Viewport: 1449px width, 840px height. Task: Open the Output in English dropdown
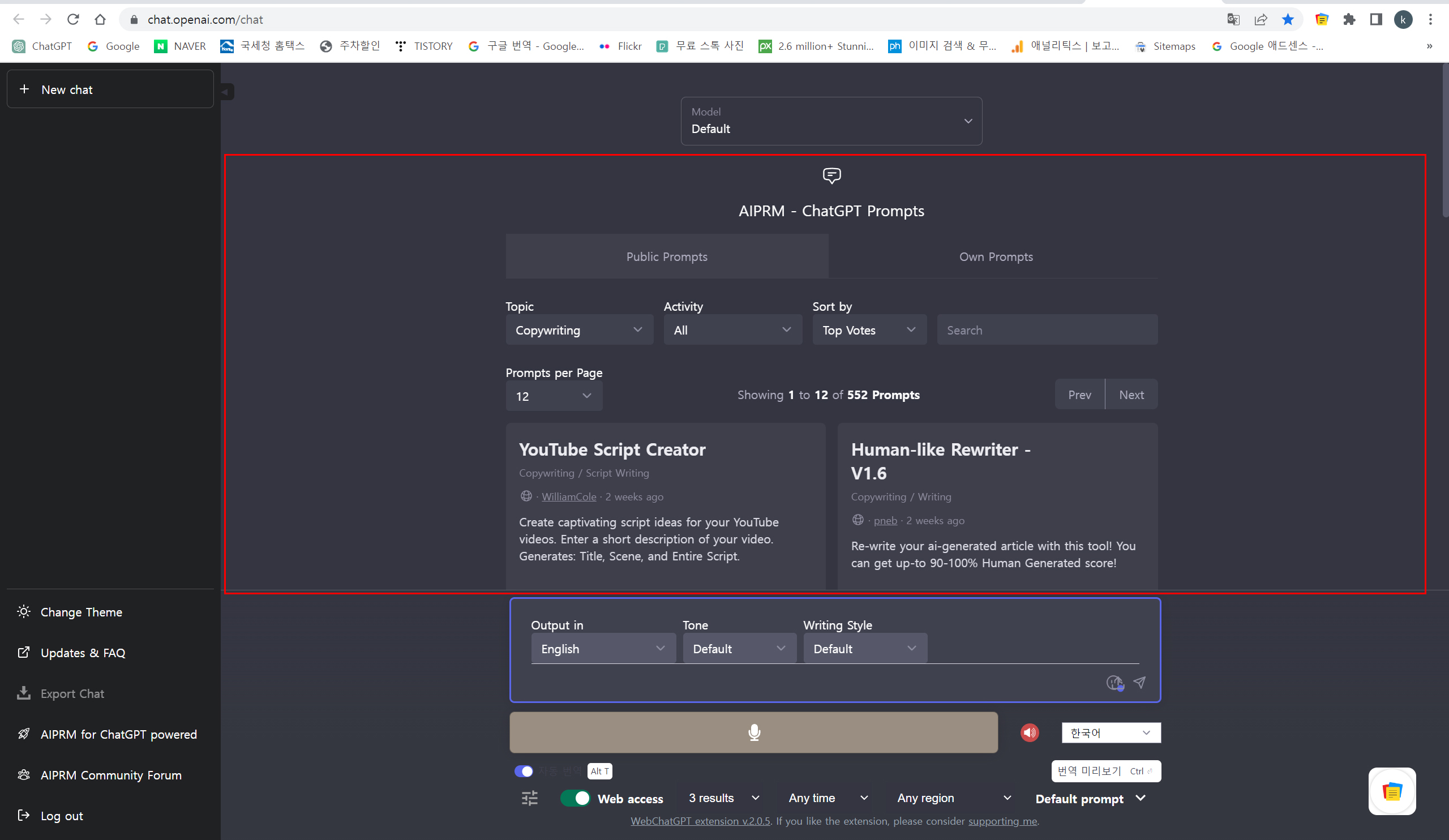tap(604, 649)
